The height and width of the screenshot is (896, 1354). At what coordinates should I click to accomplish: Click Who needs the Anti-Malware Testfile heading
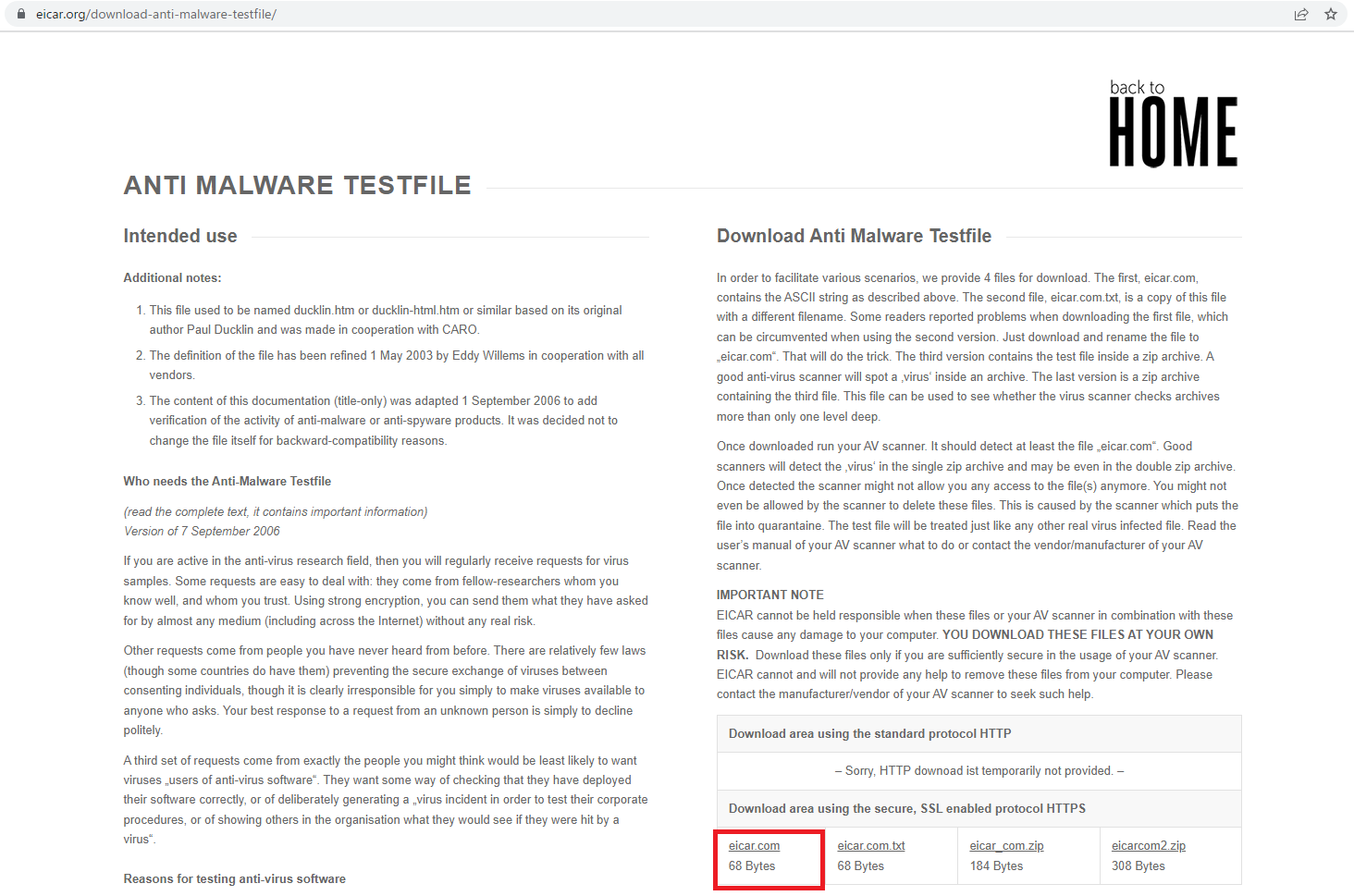point(228,481)
